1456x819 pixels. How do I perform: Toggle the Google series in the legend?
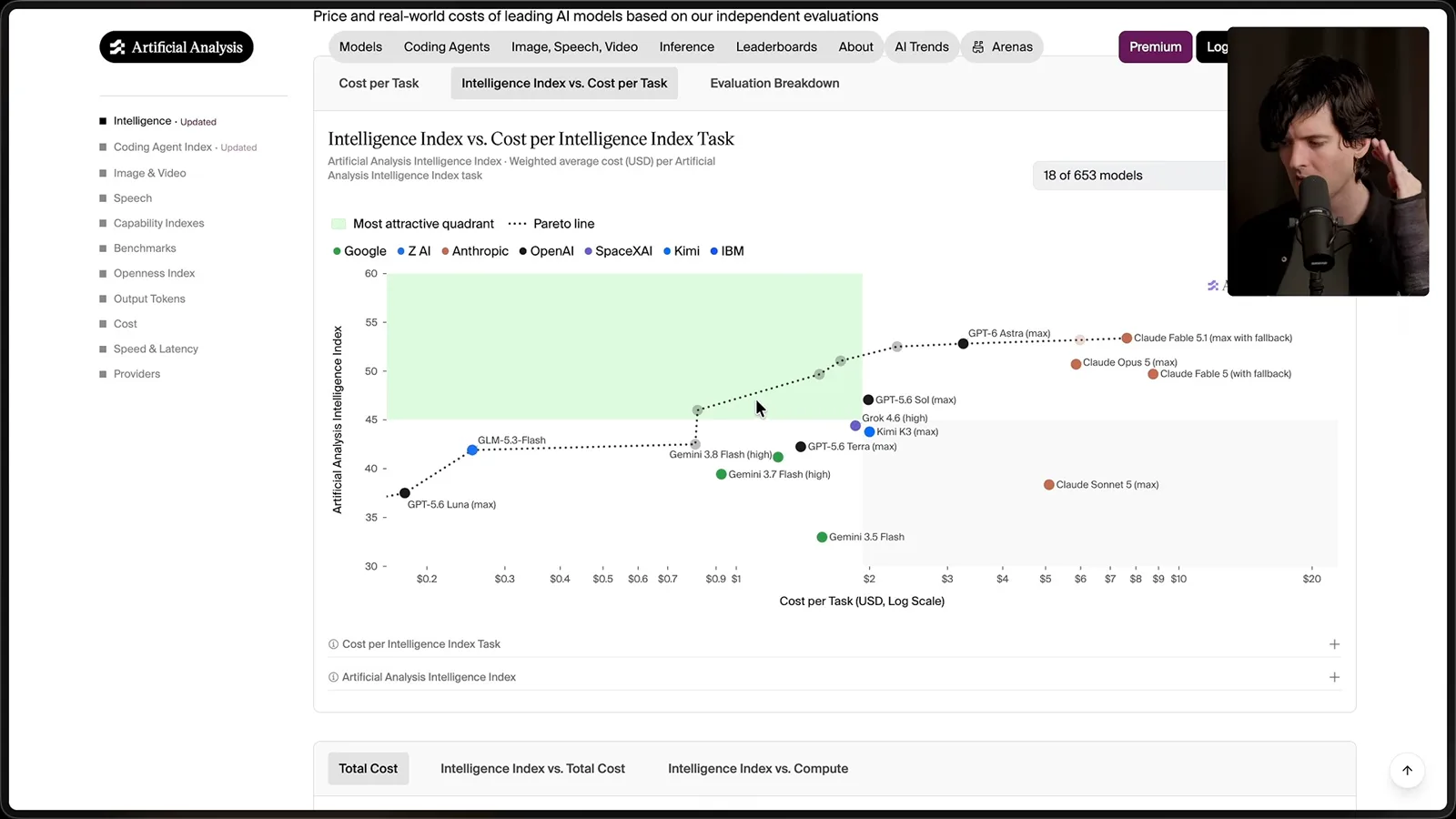pos(359,251)
